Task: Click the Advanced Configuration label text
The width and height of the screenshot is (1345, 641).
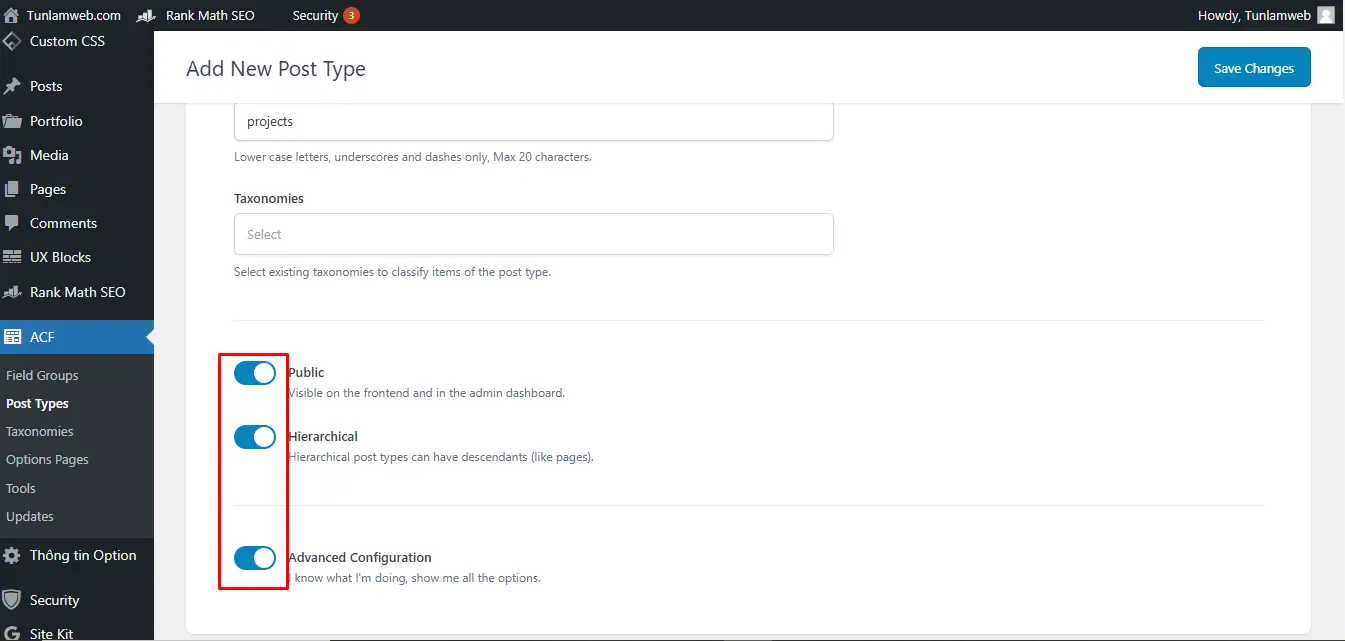Action: pyautogui.click(x=360, y=557)
